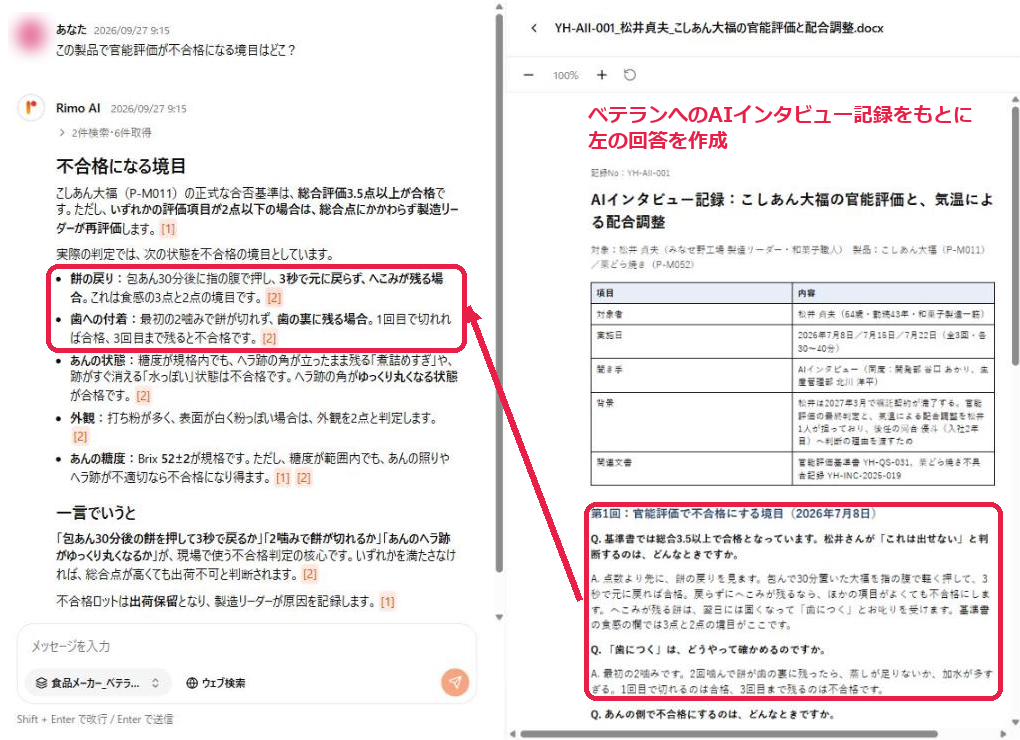
Task: Open citation [2] after 出荷不可と判断されます
Action: (x=310, y=574)
